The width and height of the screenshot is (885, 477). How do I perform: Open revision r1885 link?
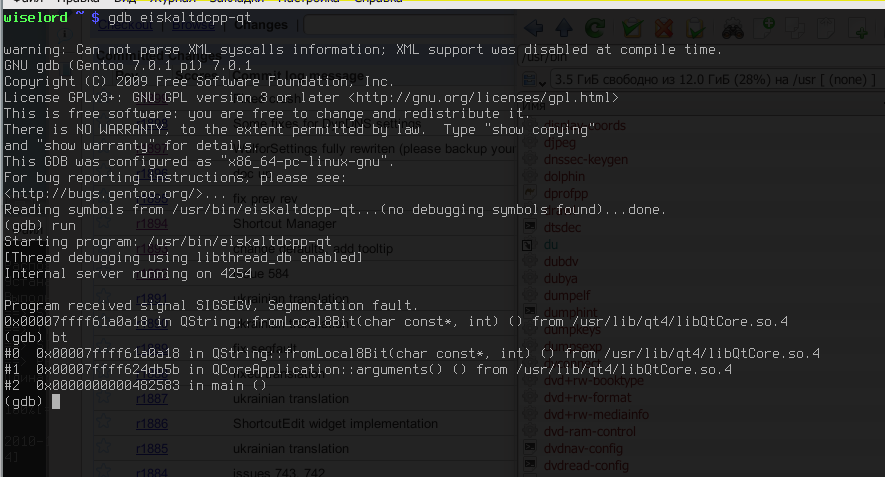coord(151,449)
